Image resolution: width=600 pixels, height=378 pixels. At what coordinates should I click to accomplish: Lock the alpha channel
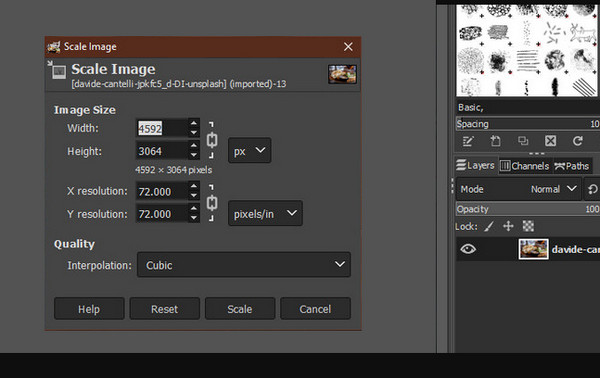(528, 226)
